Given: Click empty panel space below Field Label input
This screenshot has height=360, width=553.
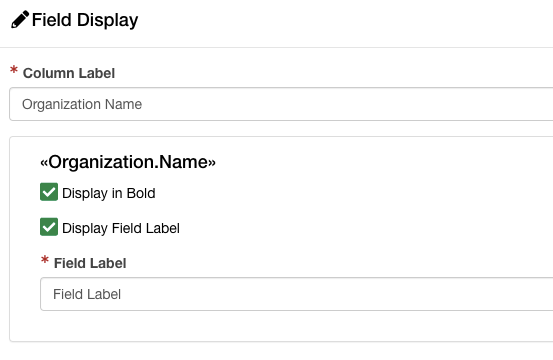Looking at the screenshot, I should [x=281, y=326].
